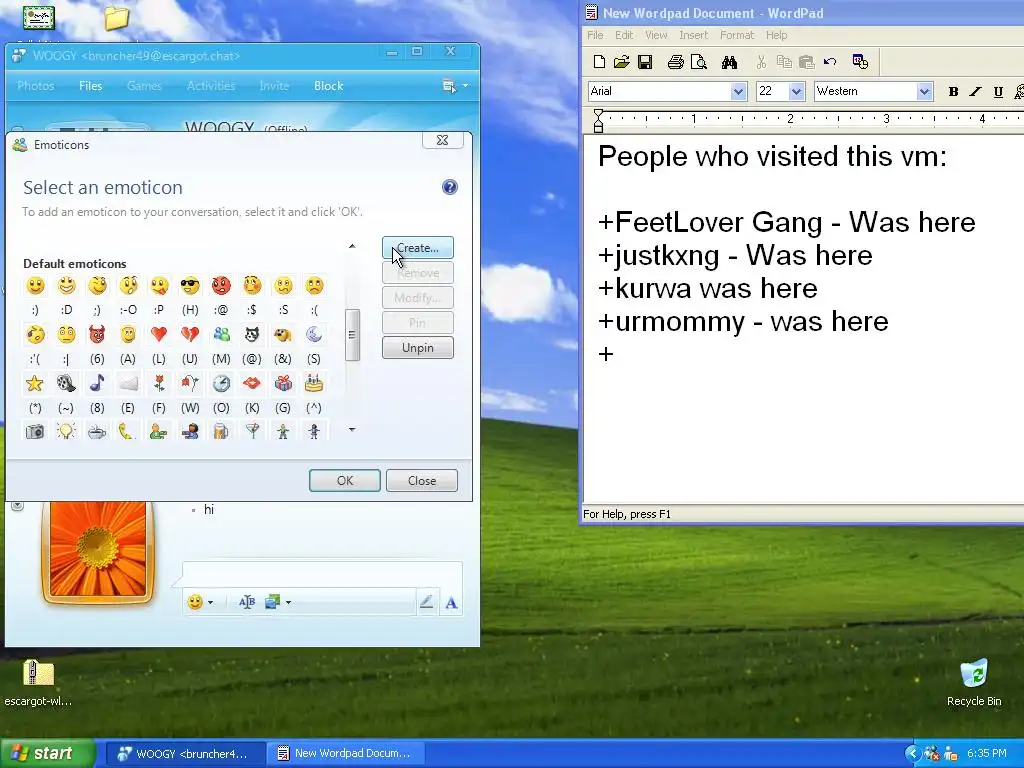
Task: Click WordPad ruler indent marker
Action: click(x=598, y=121)
